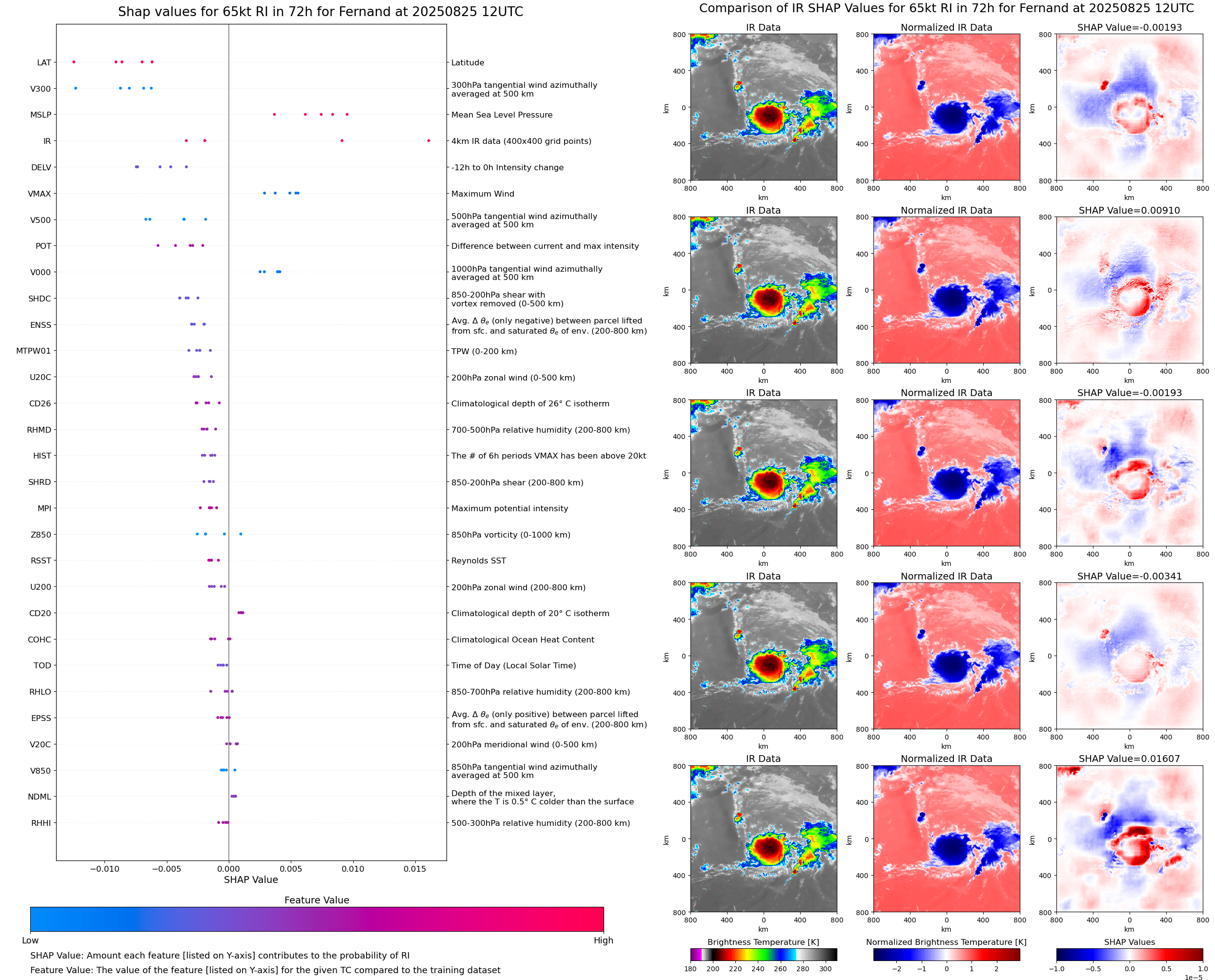Click the CD20 row data point cluster
This screenshot has width=1215, height=980.
pyautogui.click(x=241, y=613)
